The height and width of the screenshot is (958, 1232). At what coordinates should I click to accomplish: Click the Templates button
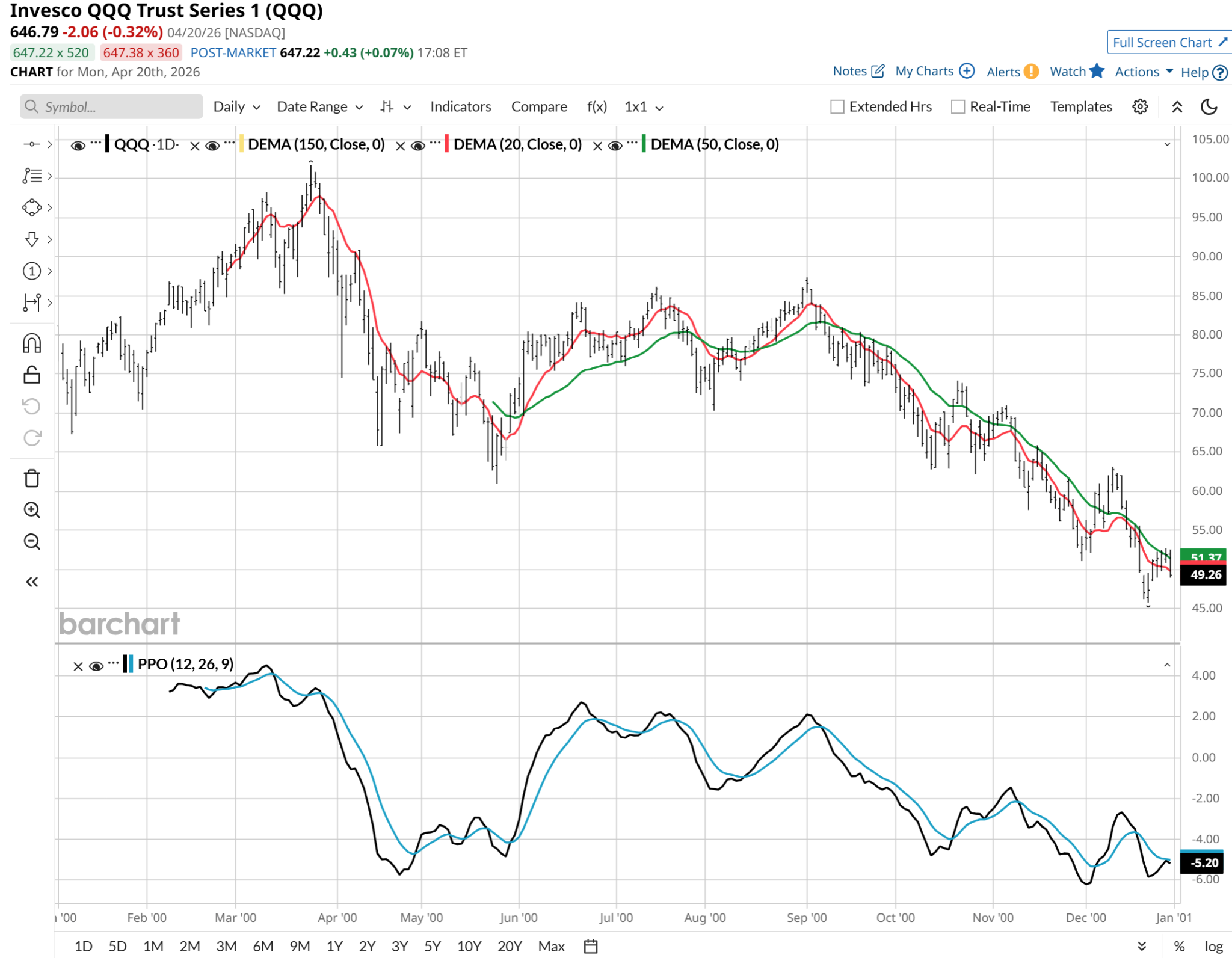(1081, 107)
